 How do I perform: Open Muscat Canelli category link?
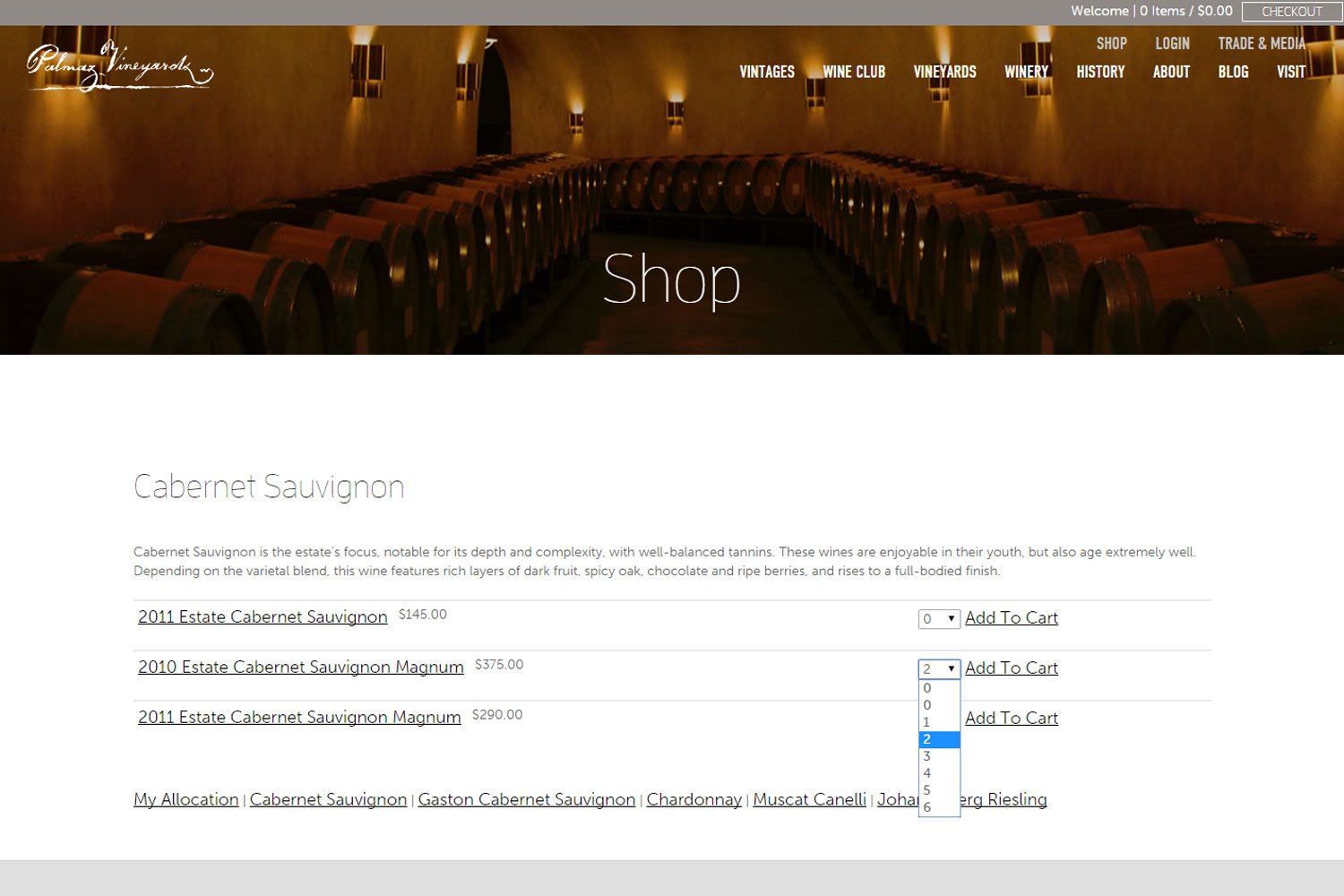810,799
